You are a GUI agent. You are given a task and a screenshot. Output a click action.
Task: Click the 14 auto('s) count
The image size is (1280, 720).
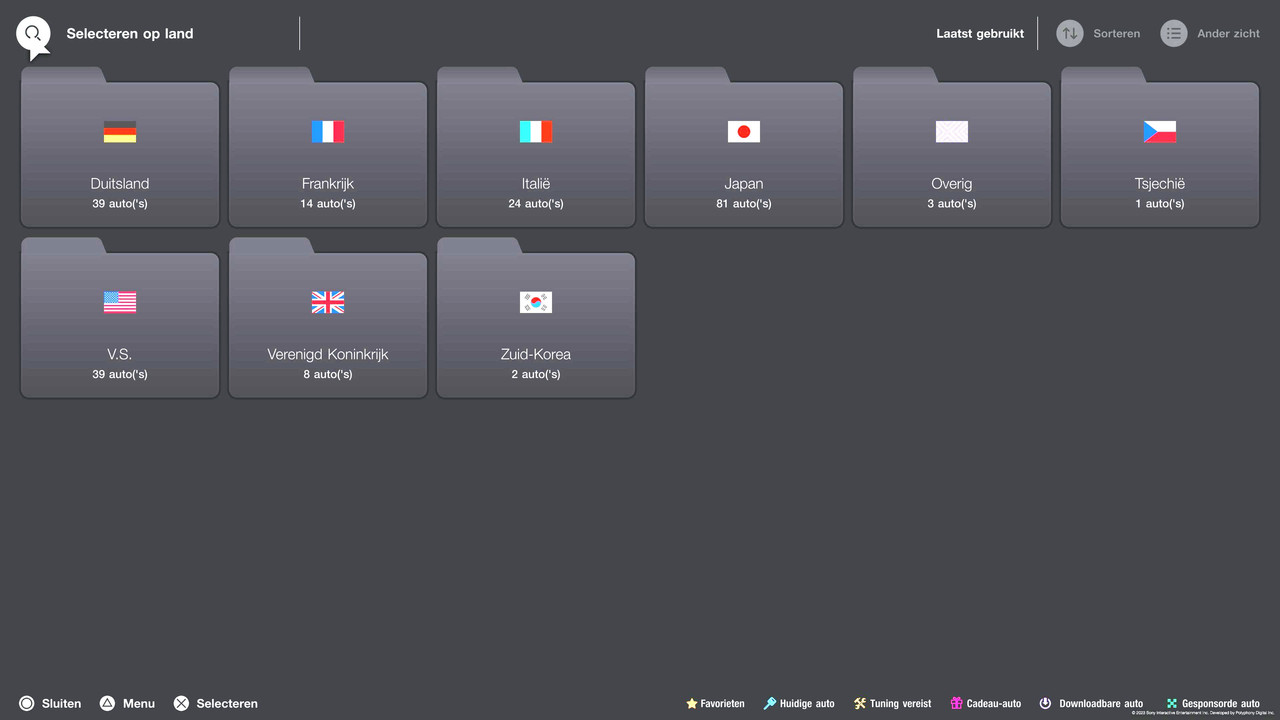point(328,204)
